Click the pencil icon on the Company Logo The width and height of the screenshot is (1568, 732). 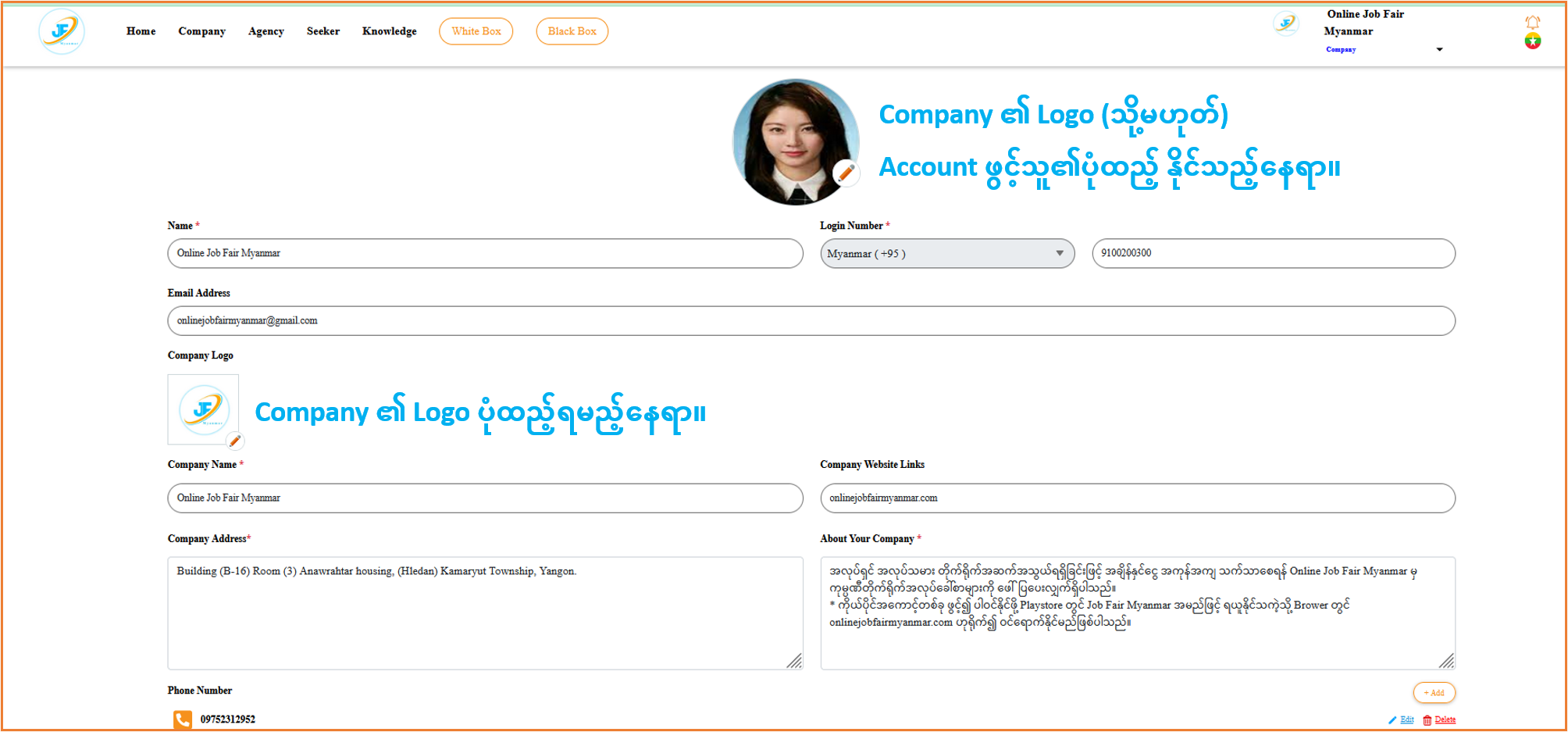[x=235, y=441]
